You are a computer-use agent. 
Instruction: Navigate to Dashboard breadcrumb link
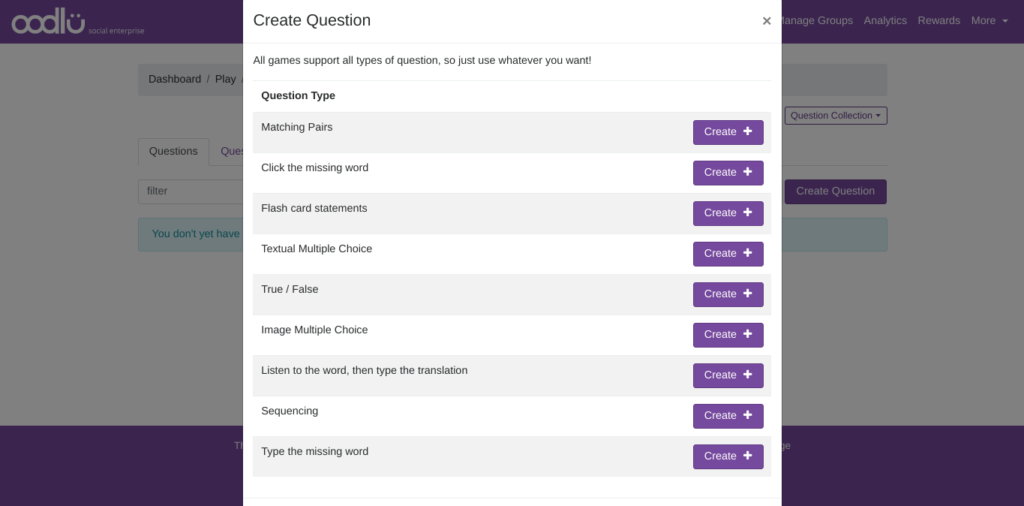(175, 79)
